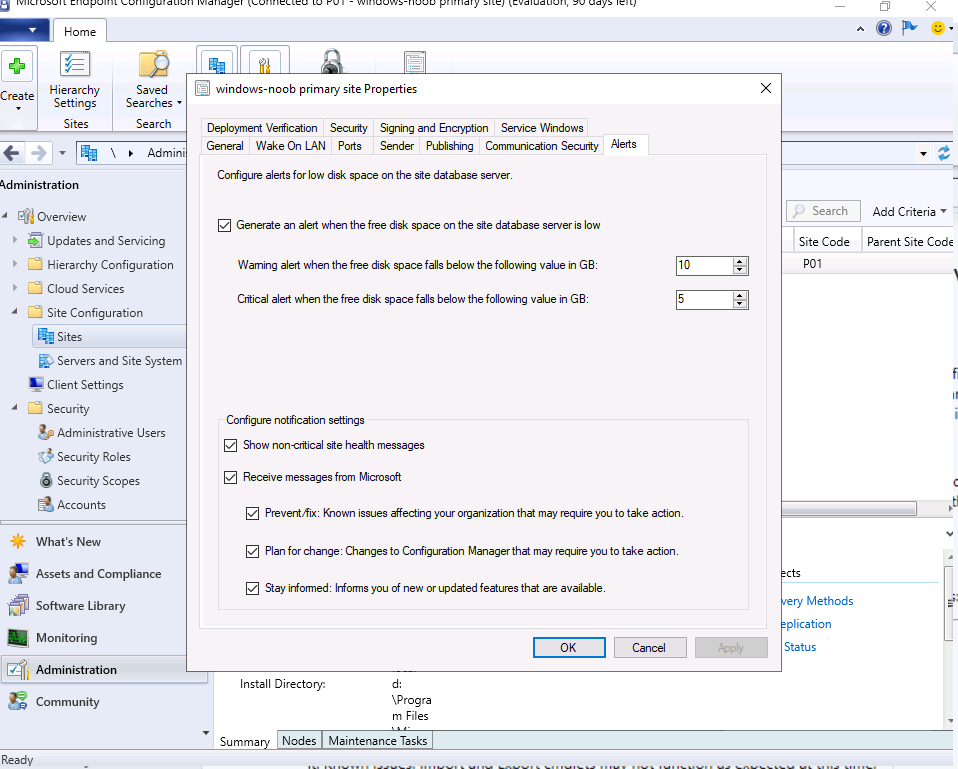Screen dimensions: 958x769
Task: Click the Client Settings monitor icon
Action: click(35, 385)
